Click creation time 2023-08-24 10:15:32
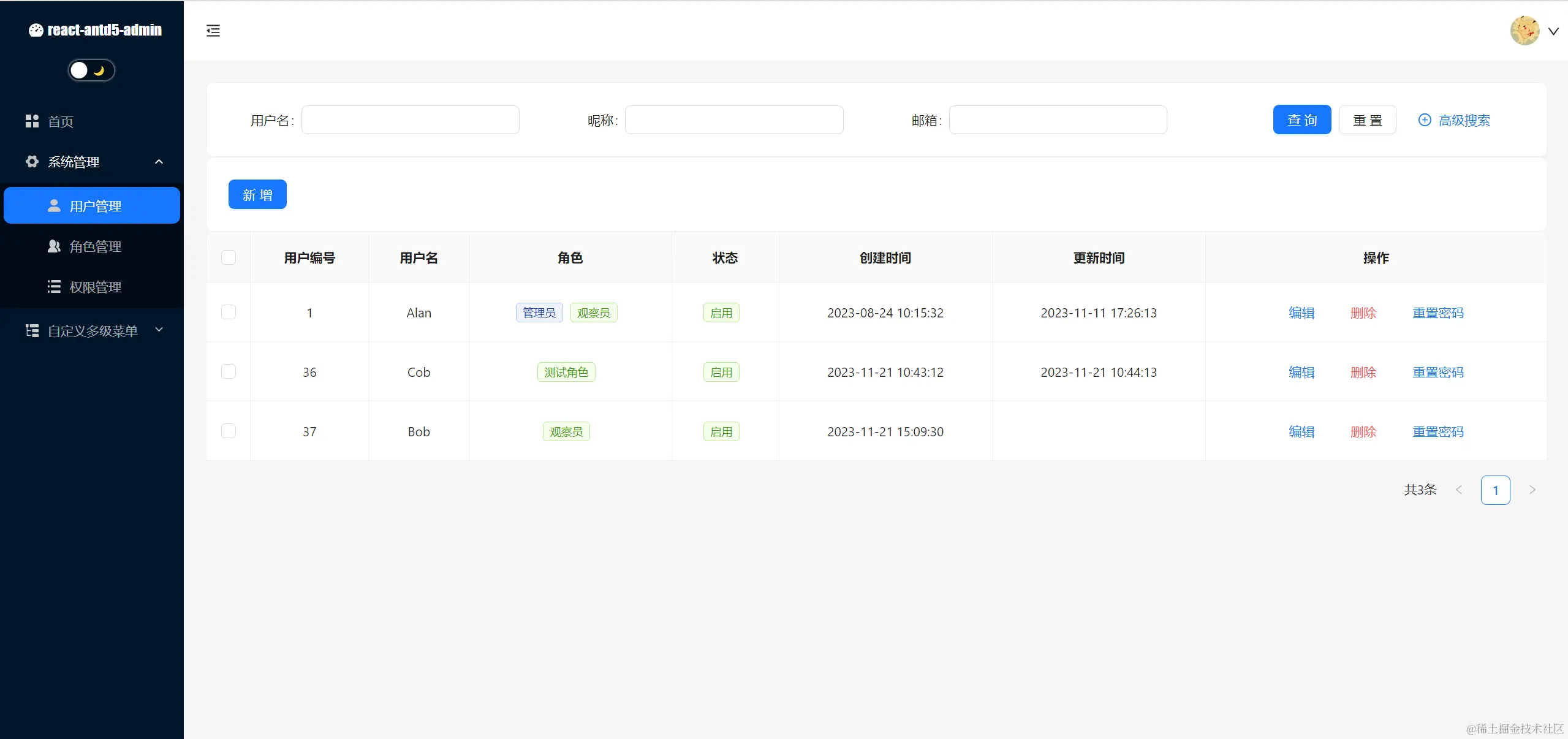 click(x=885, y=313)
